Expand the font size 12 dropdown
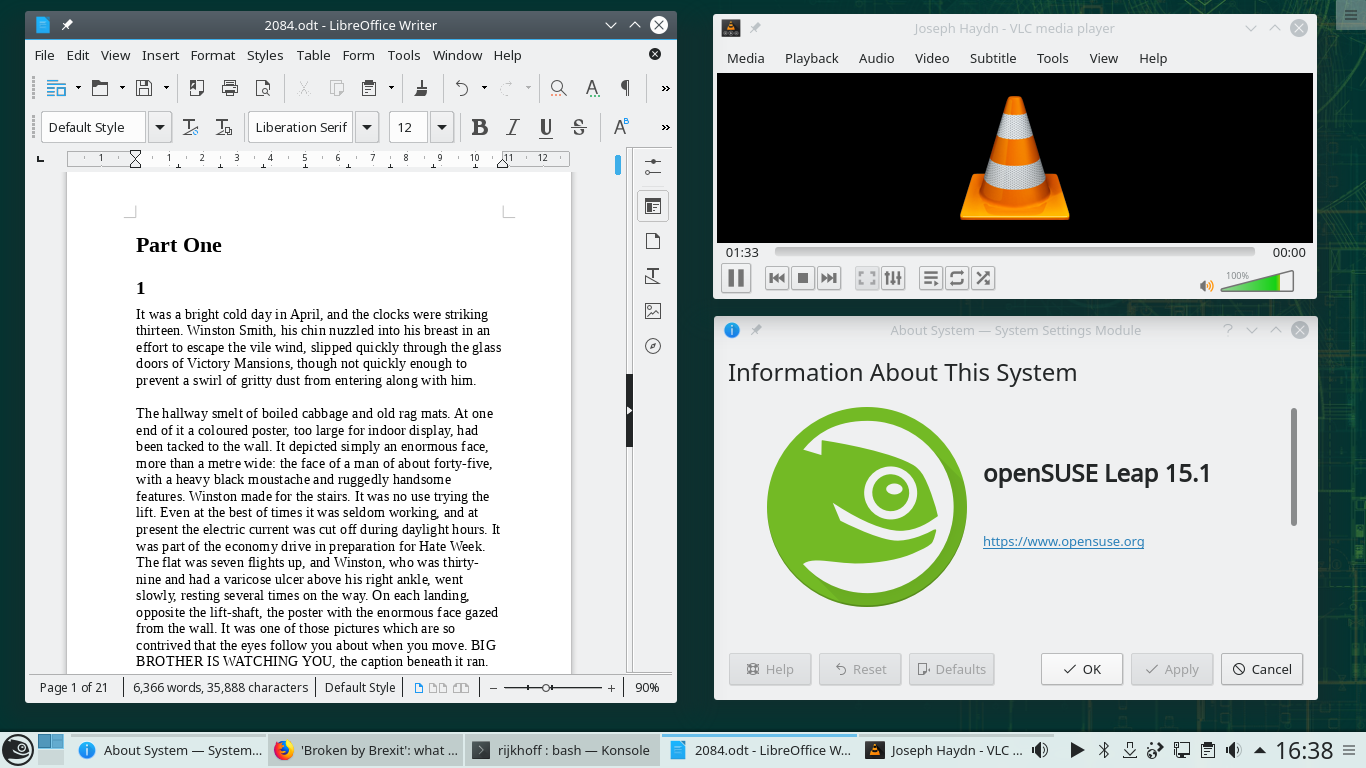 pos(442,127)
